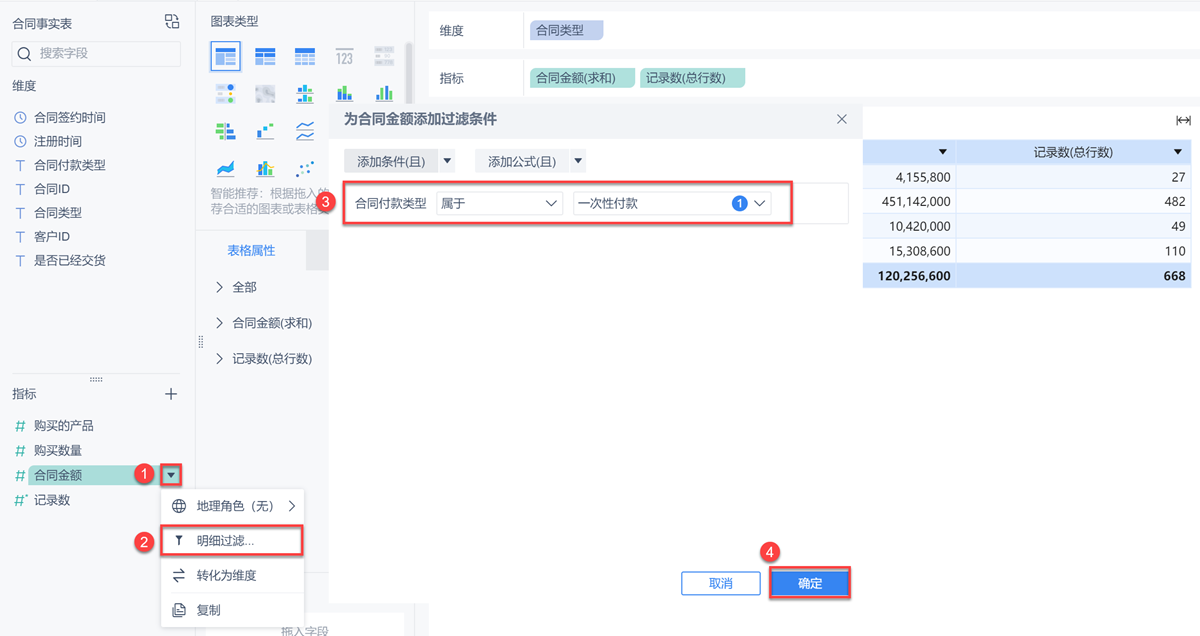Click the pane divider handle above 指标
Screen dimensions: 1200x636
96,379
